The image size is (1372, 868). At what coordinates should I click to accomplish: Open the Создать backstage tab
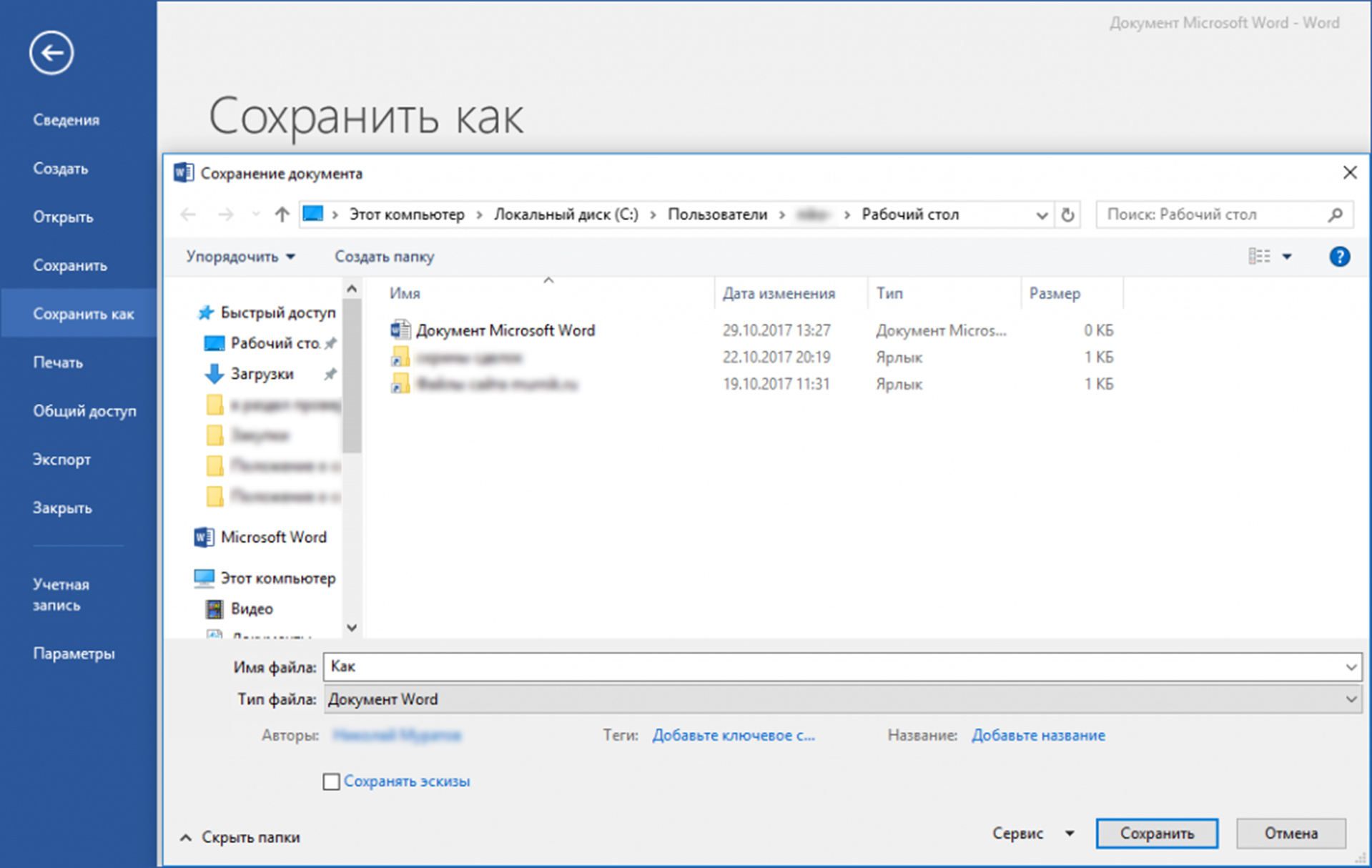(x=61, y=169)
